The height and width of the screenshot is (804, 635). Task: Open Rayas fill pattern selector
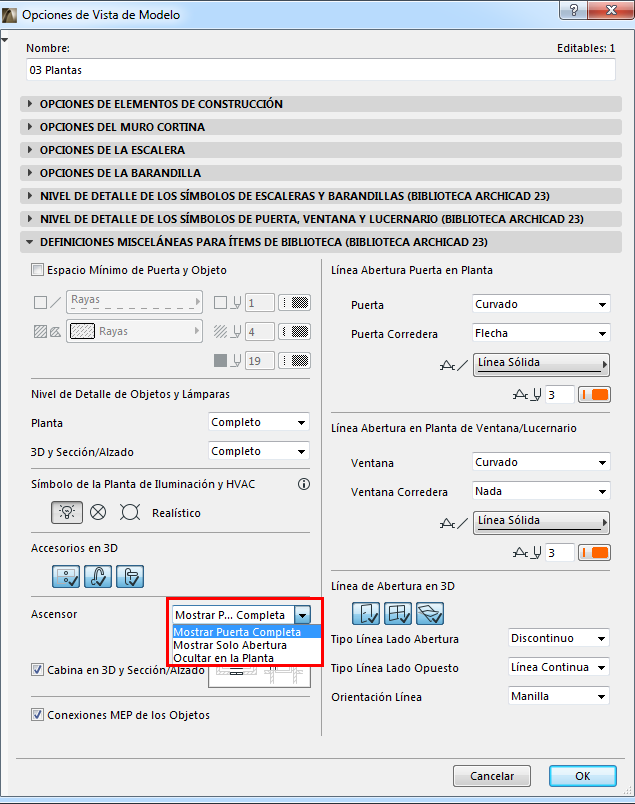(134, 331)
